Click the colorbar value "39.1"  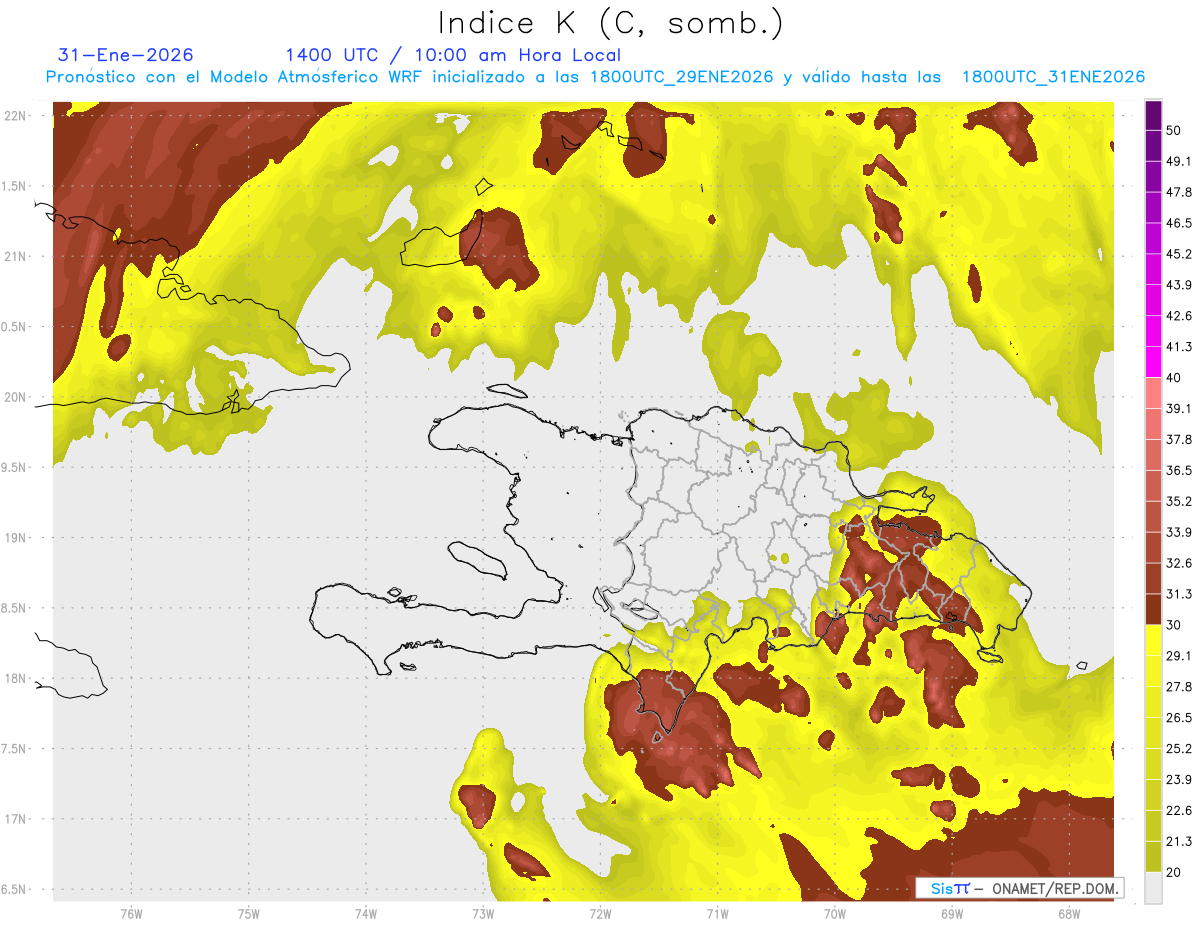click(x=1179, y=409)
